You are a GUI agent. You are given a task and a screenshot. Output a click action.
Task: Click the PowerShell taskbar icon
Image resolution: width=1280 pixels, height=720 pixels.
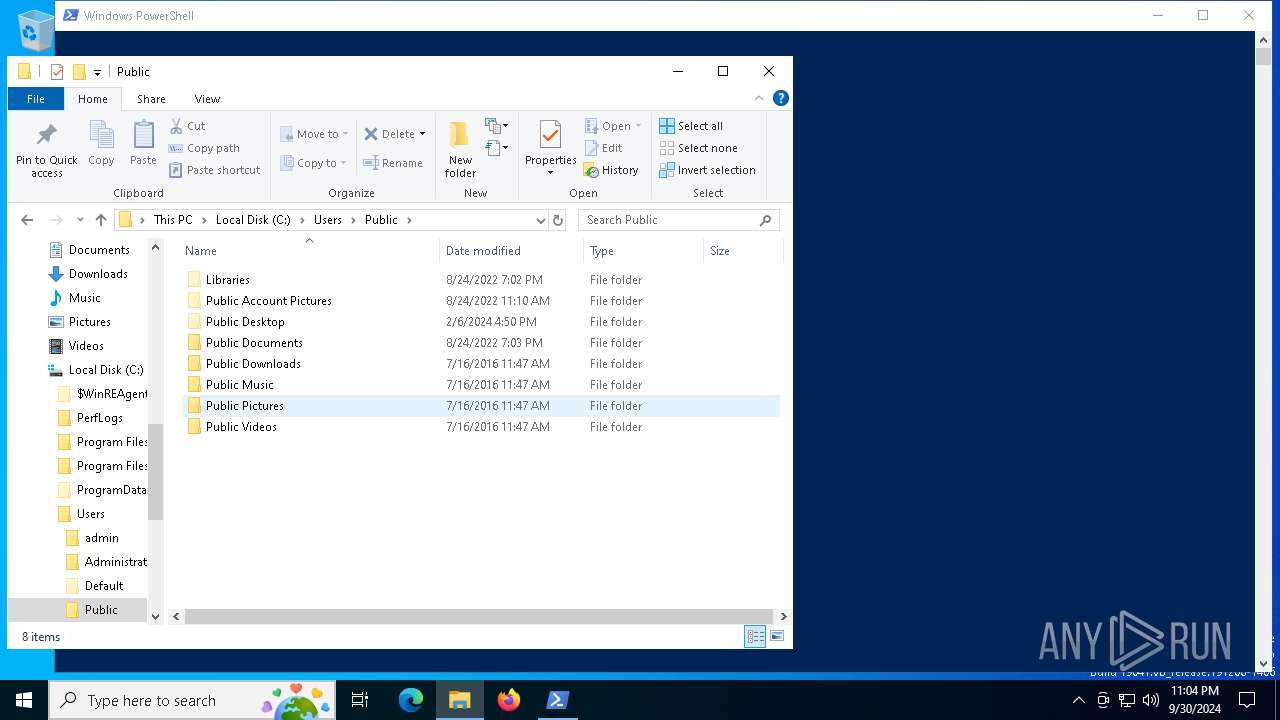558,700
